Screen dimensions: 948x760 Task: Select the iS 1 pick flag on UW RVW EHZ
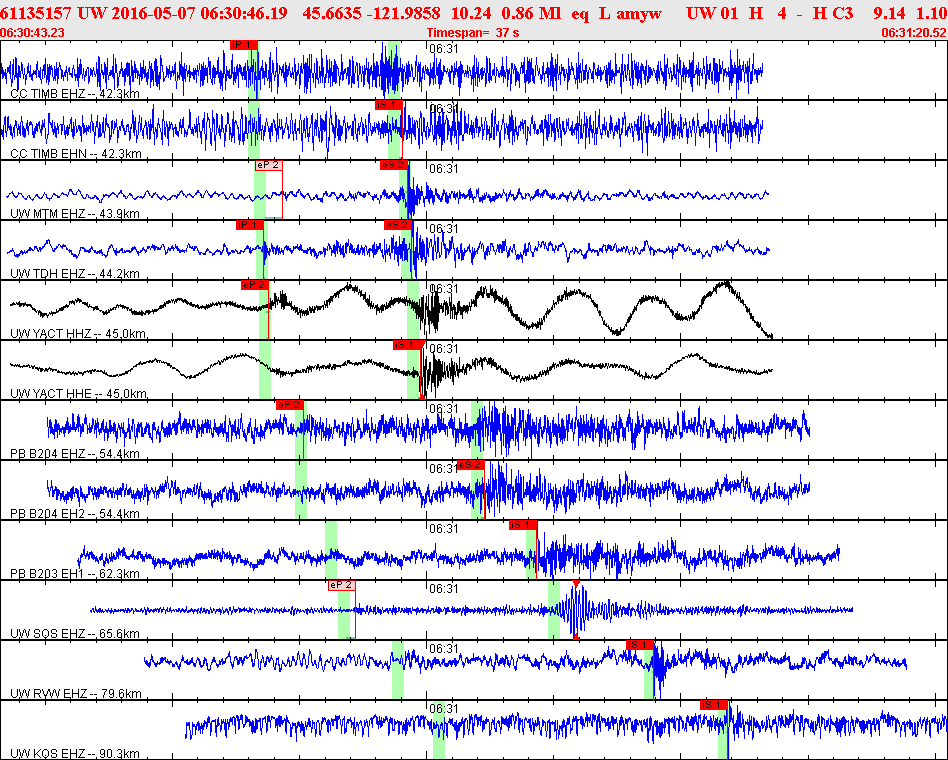tap(640, 645)
